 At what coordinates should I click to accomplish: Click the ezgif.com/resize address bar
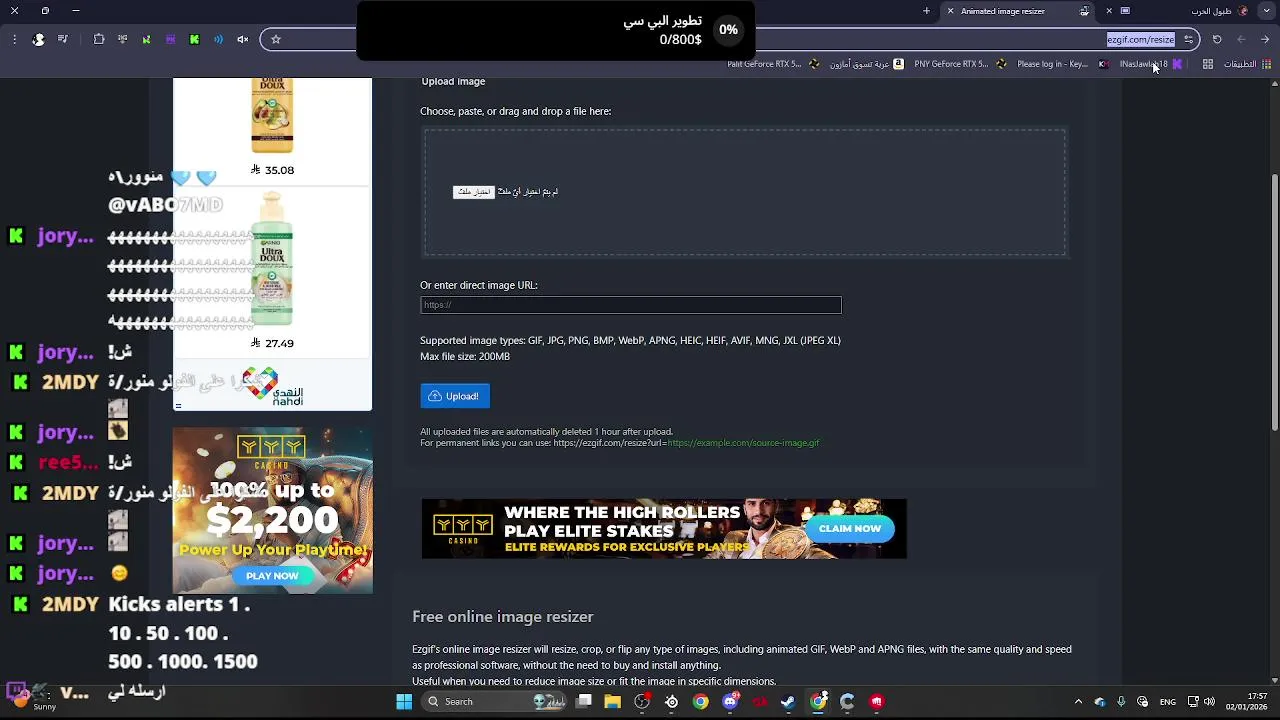1140,39
